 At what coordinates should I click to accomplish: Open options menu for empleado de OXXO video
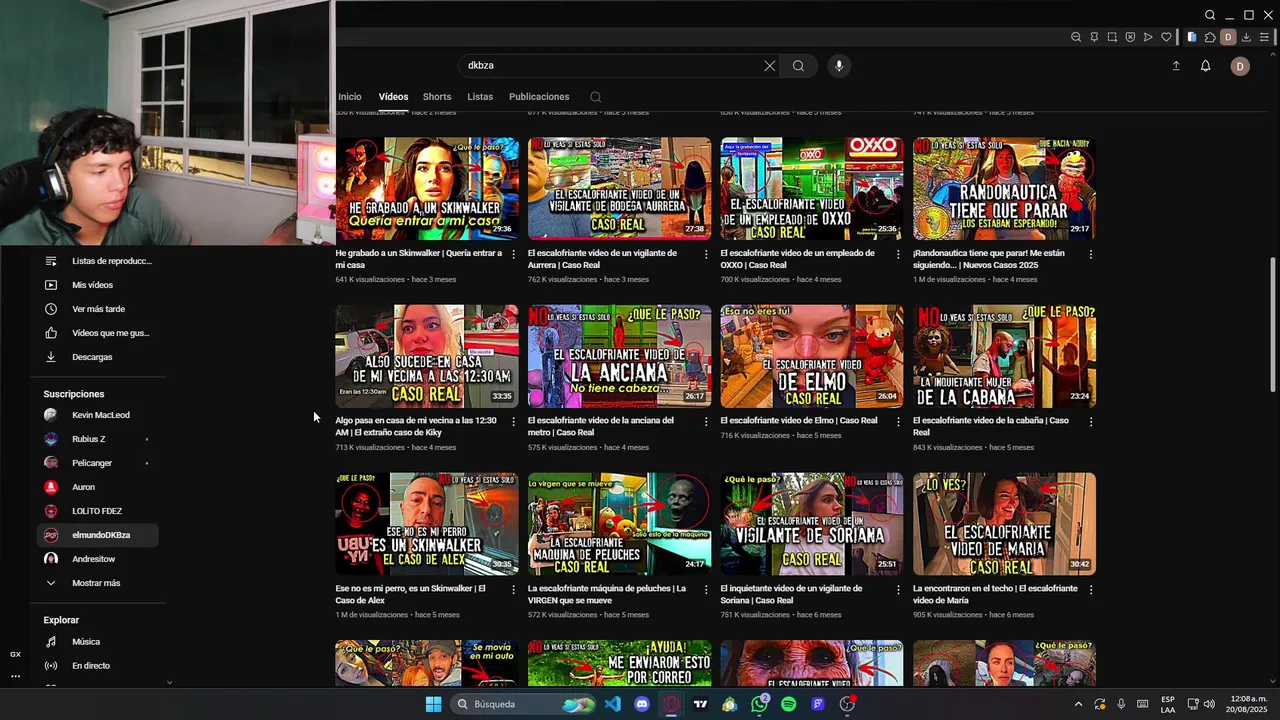click(898, 254)
